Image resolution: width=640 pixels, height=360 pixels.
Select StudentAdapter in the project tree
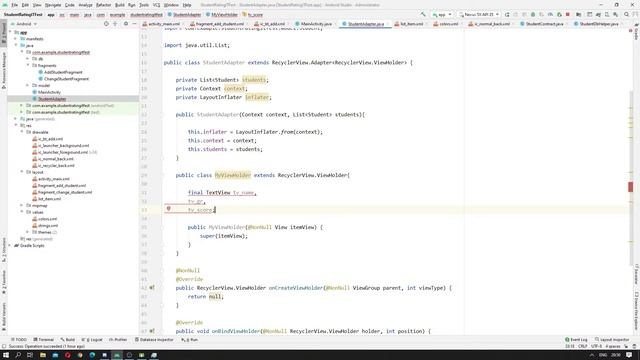coord(49,99)
